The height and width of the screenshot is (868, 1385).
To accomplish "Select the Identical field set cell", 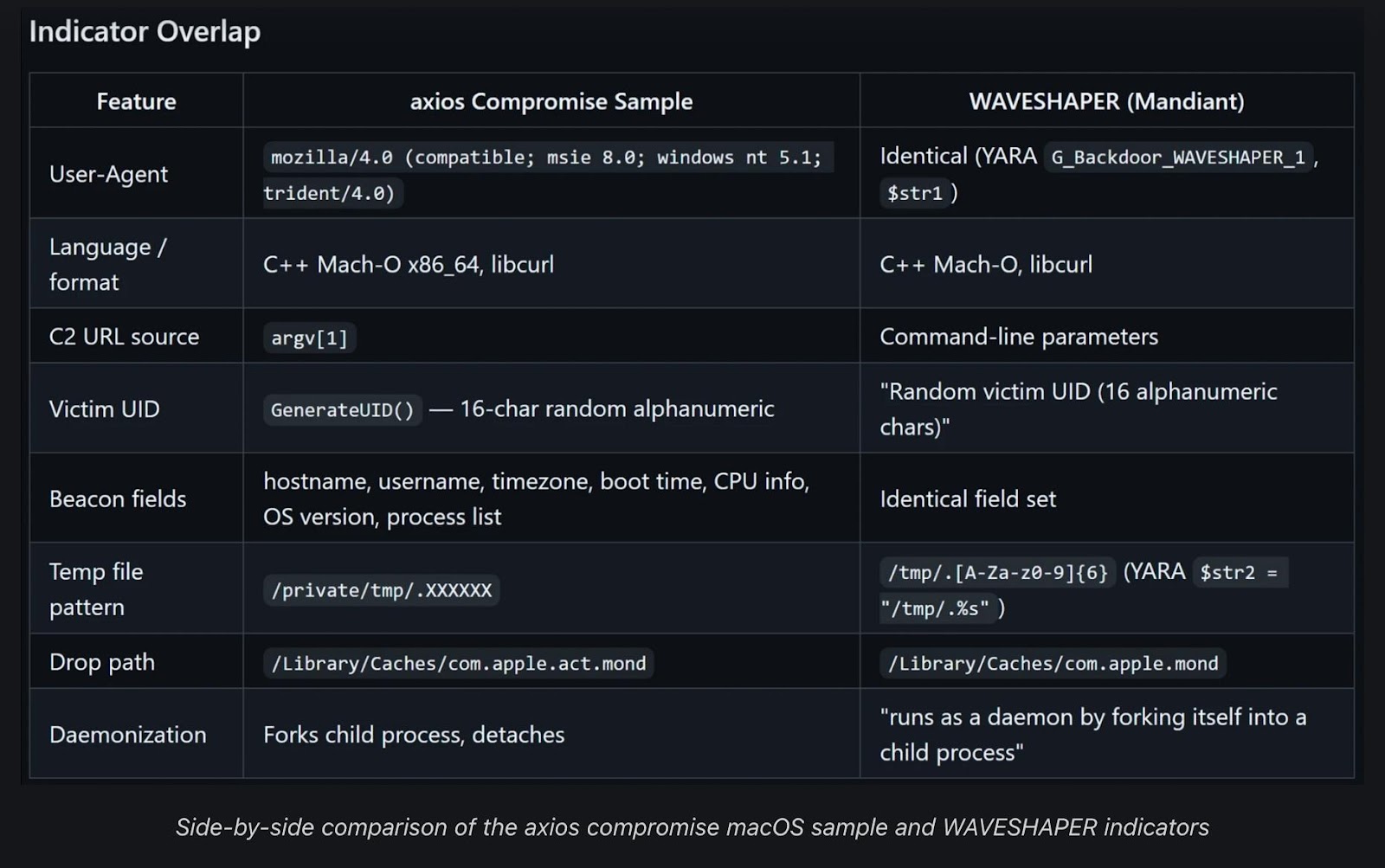I will [x=968, y=499].
